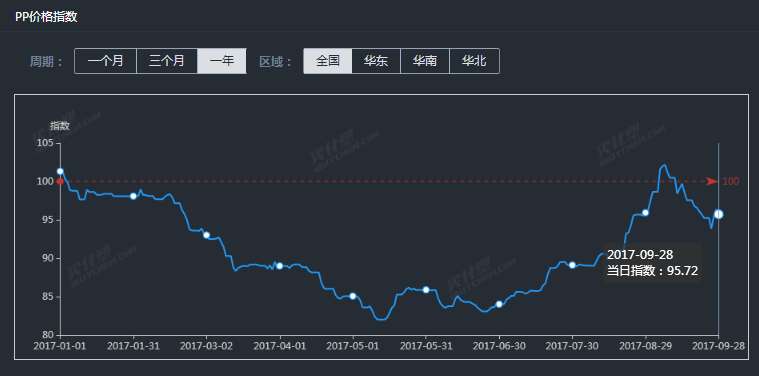Click the PP价格指数 title
Viewport: 759px width, 376px height.
(x=46, y=17)
